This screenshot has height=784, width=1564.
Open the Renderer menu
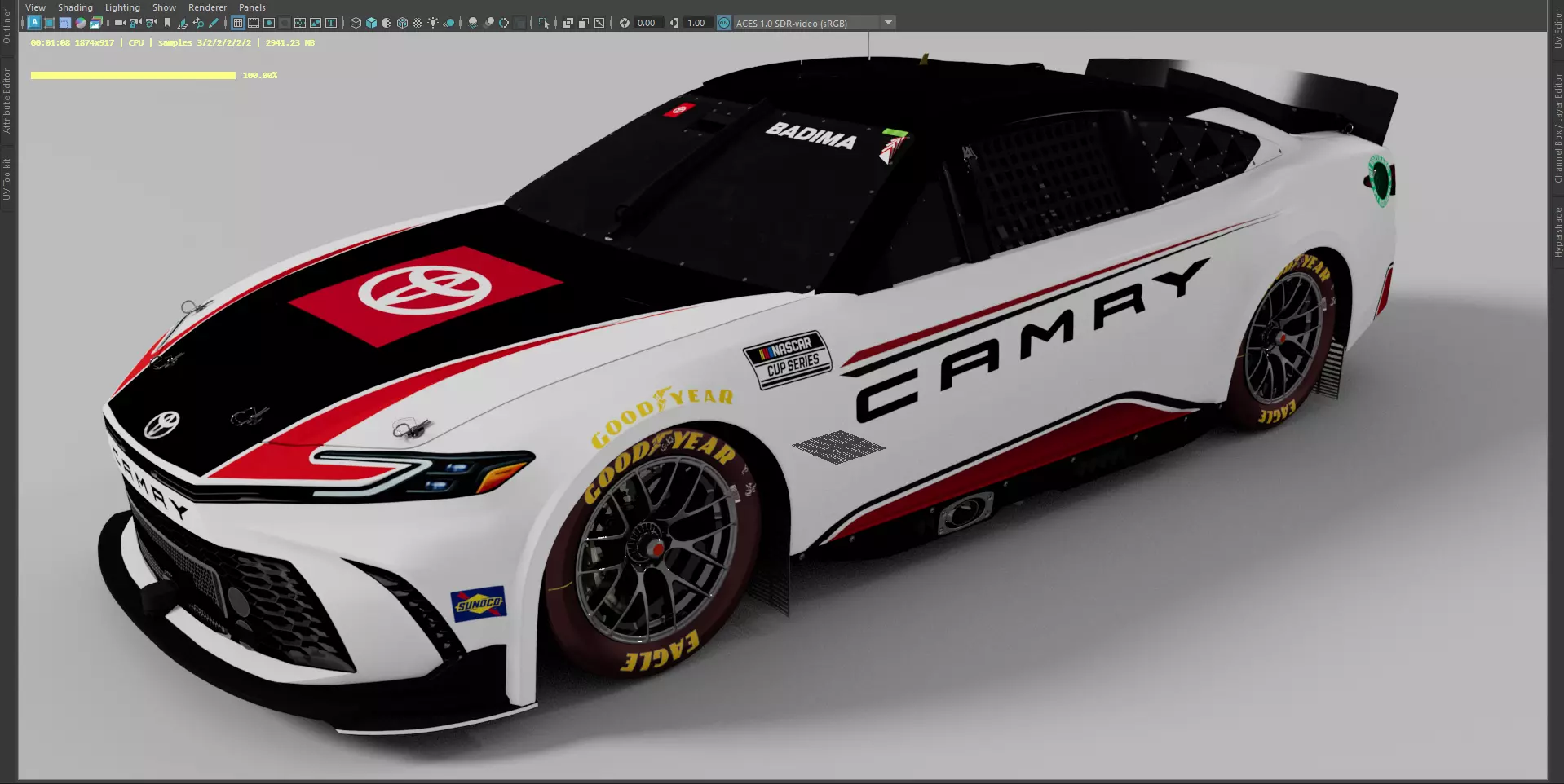tap(207, 7)
